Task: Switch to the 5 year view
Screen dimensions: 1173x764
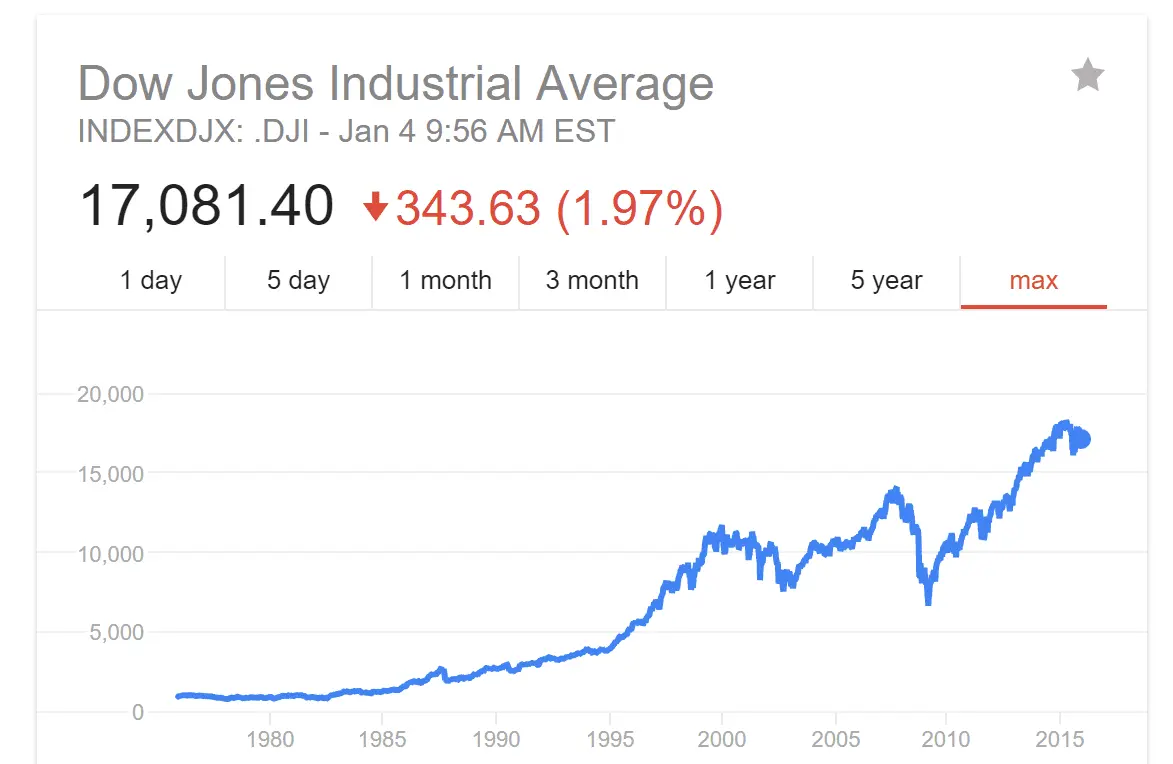Action: pyautogui.click(x=886, y=281)
